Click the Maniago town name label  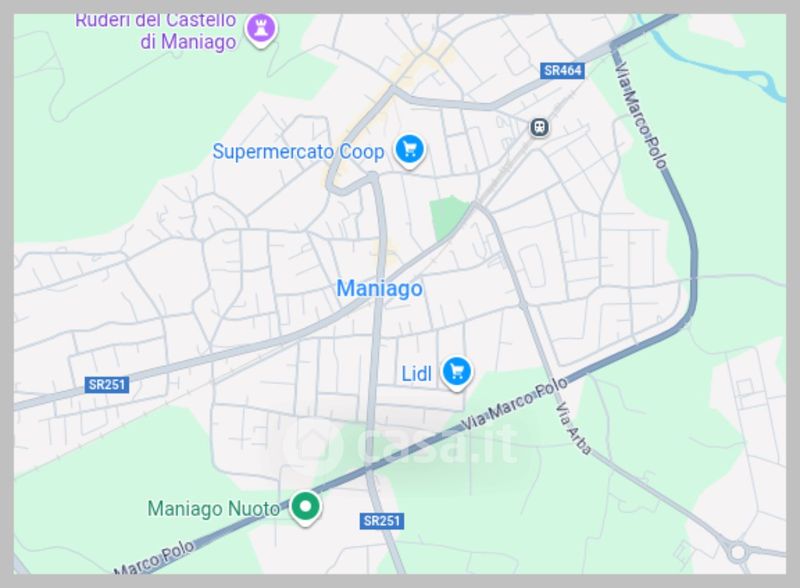tap(380, 288)
